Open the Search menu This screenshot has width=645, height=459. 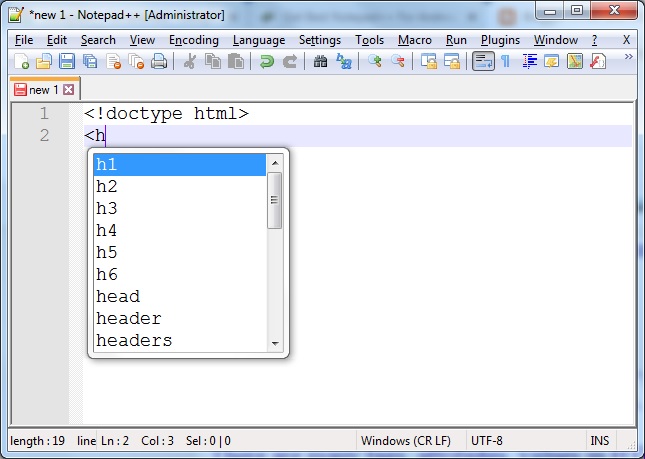pos(98,40)
